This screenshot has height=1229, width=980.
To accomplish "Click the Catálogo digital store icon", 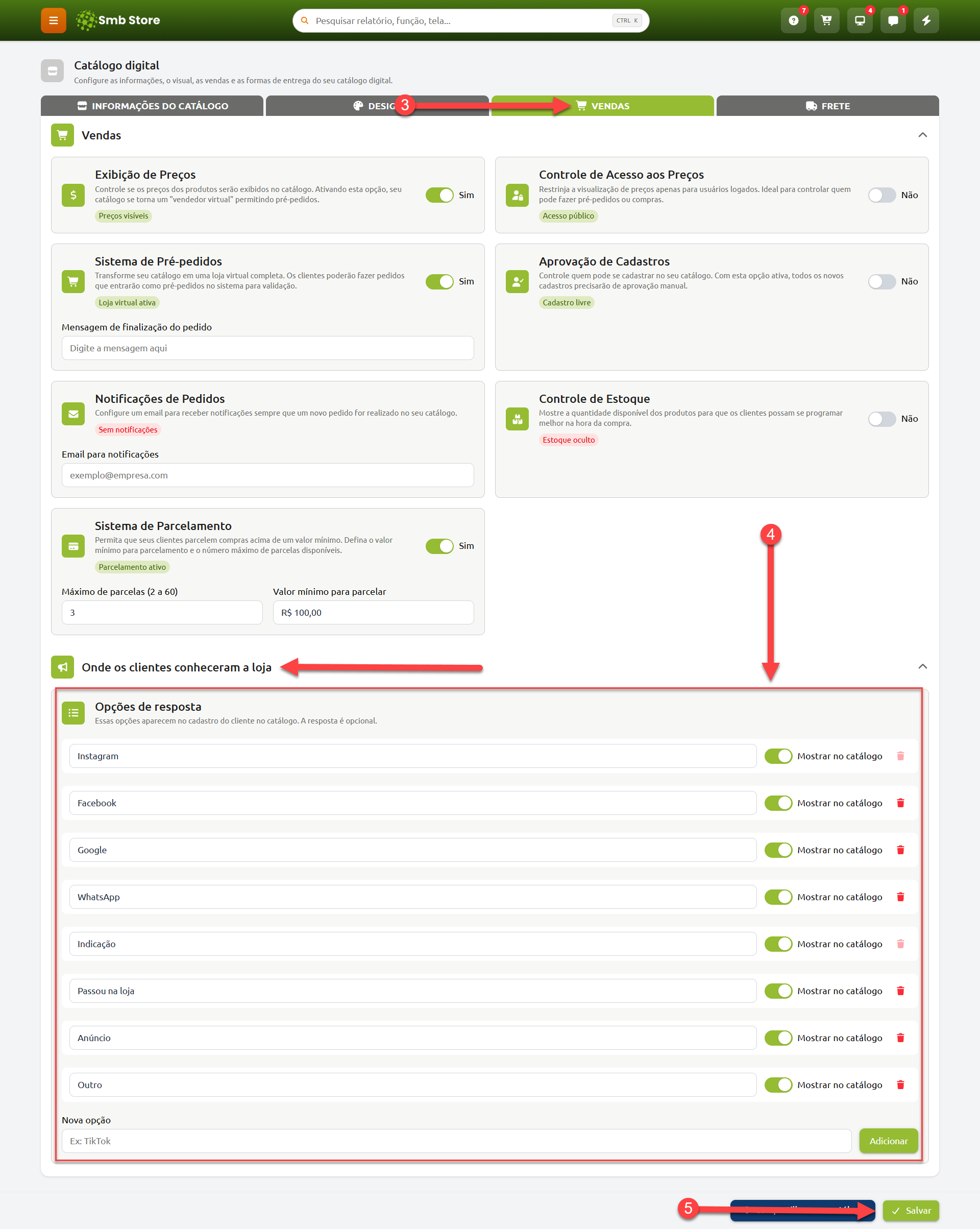I will pyautogui.click(x=53, y=71).
